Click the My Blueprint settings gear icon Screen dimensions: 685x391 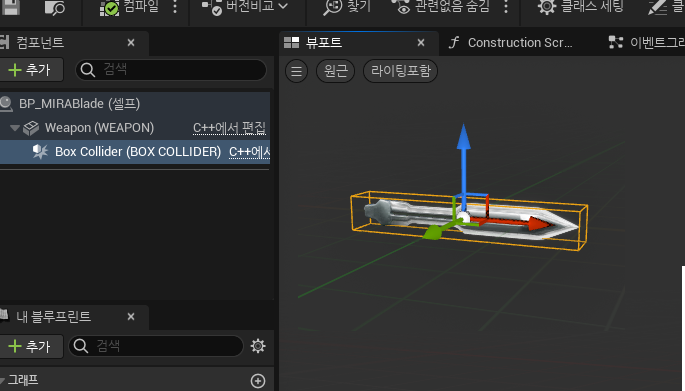[258, 346]
